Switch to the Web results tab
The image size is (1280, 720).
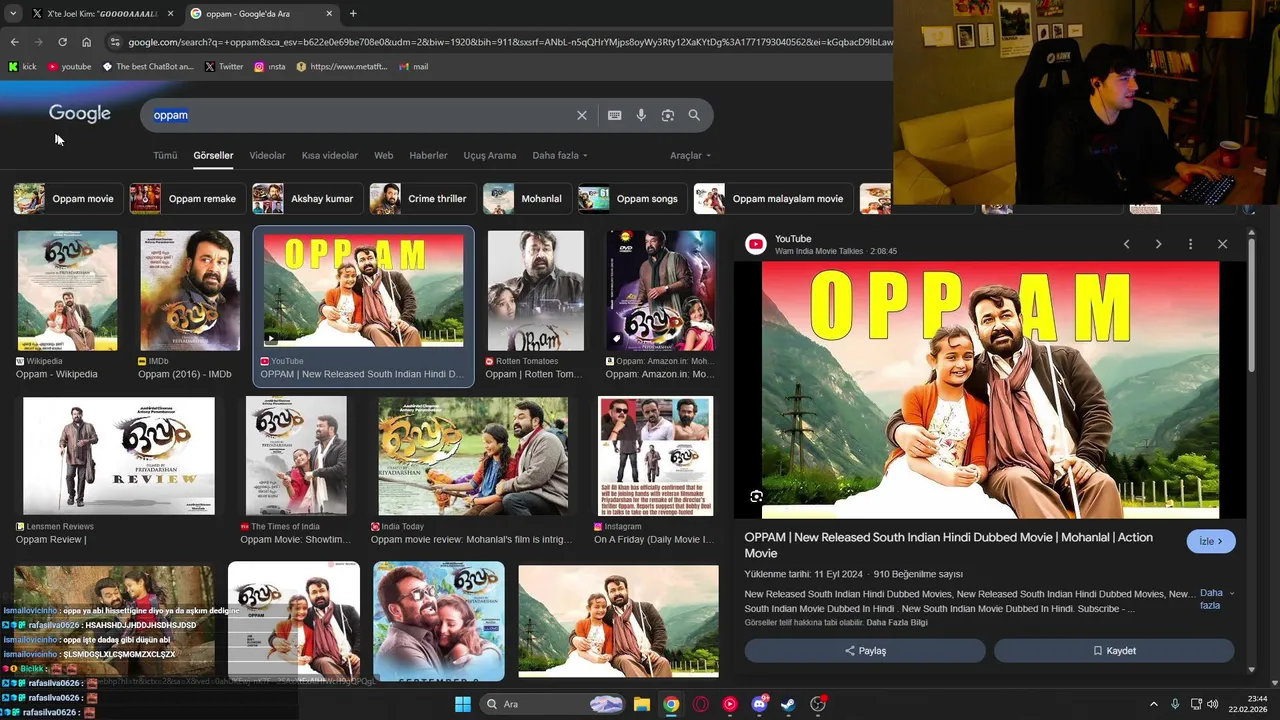383,155
